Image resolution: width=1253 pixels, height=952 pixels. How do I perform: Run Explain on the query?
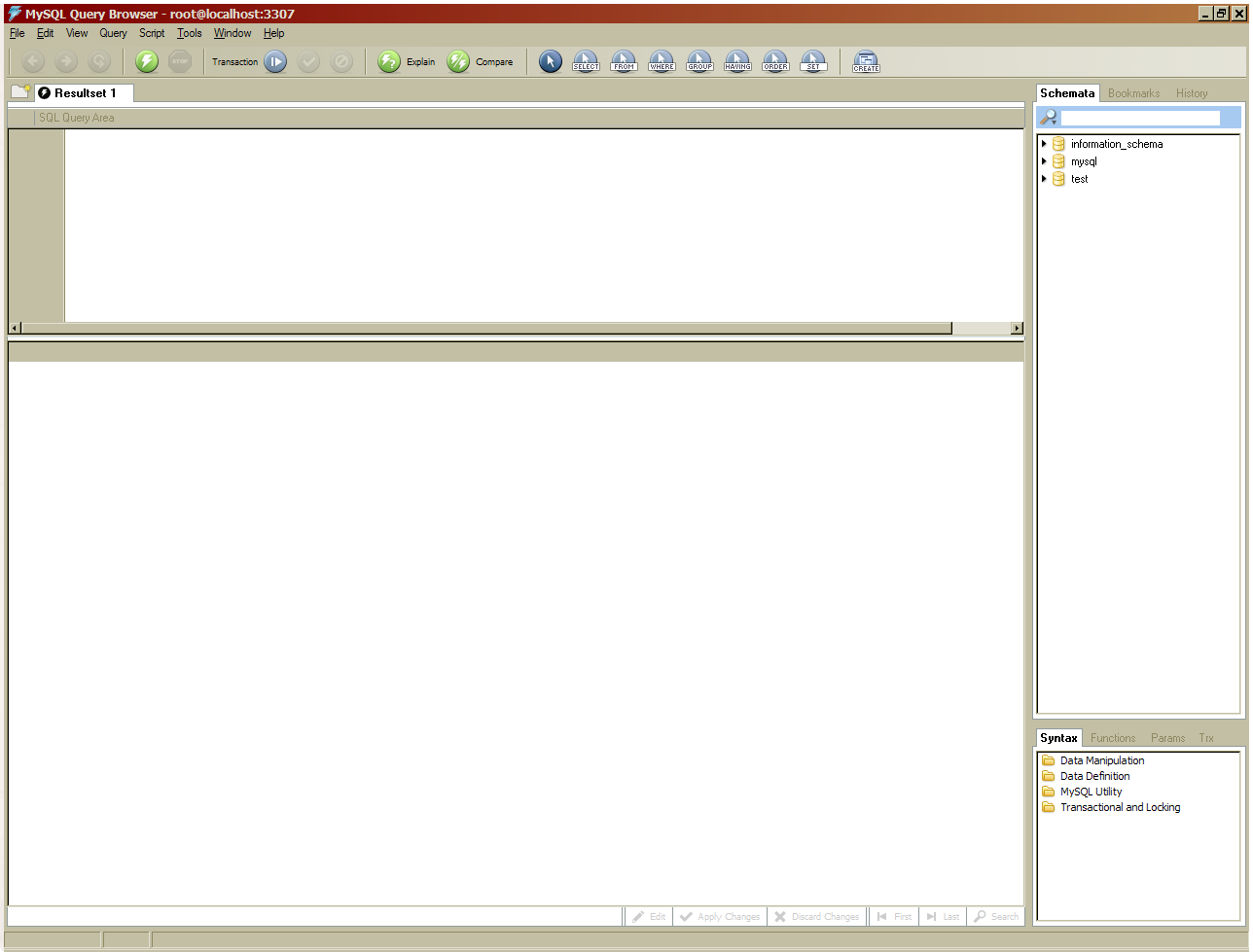point(407,62)
